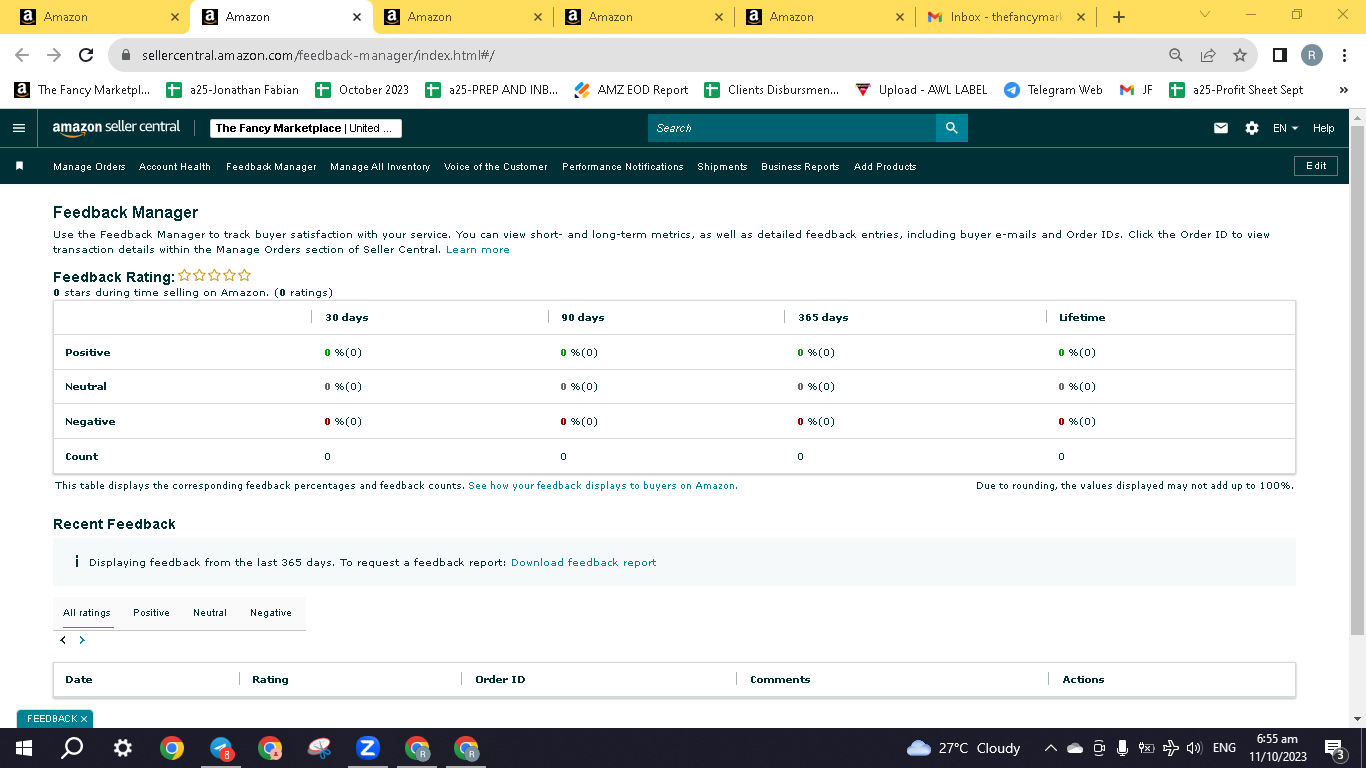Show hidden system tray icons
The width and height of the screenshot is (1366, 768).
pos(1050,748)
